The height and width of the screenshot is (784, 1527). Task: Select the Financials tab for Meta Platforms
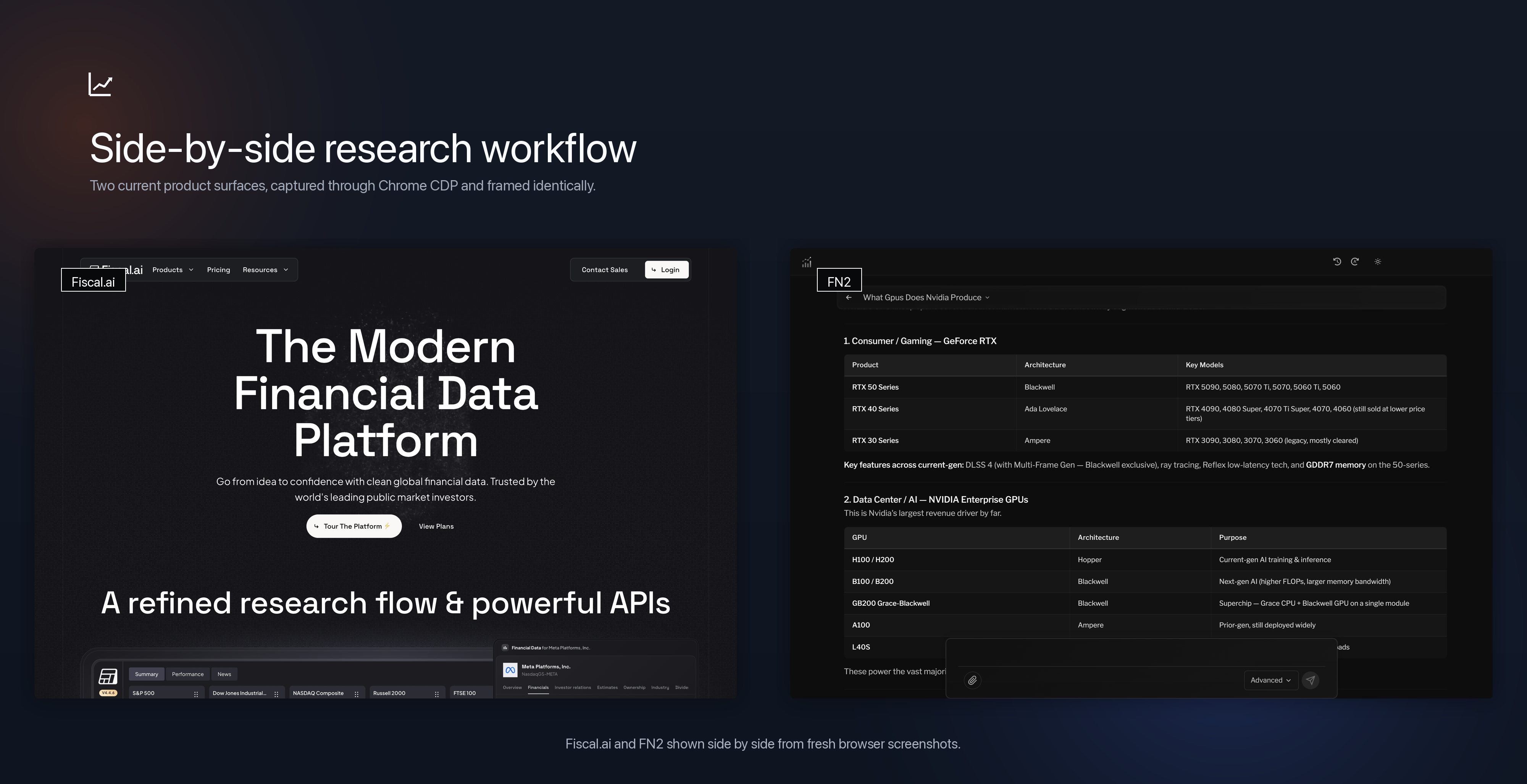538,687
